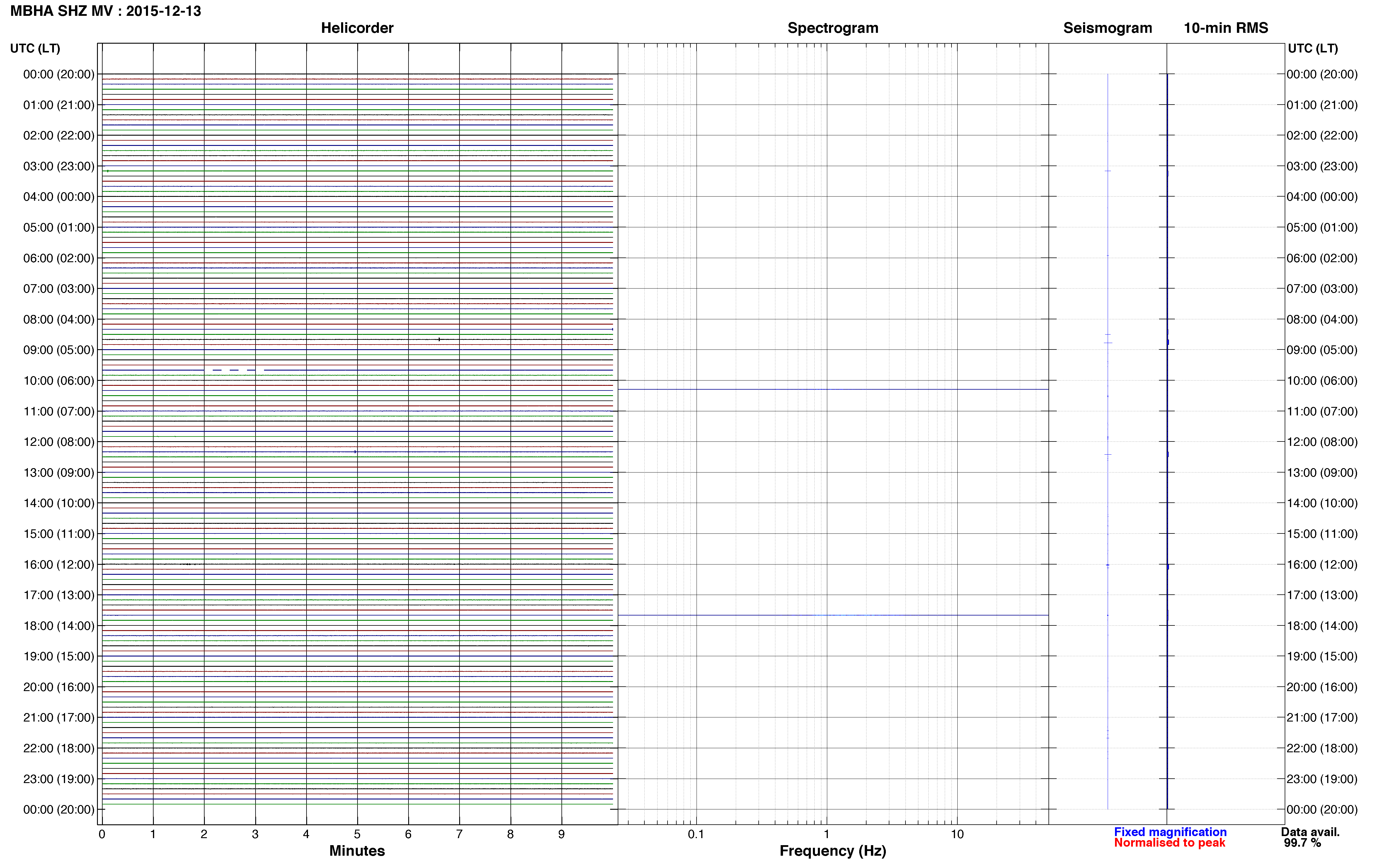Click the "Frequency (Hz)" axis title
Screen dimensions: 1389x868
[x=833, y=851]
